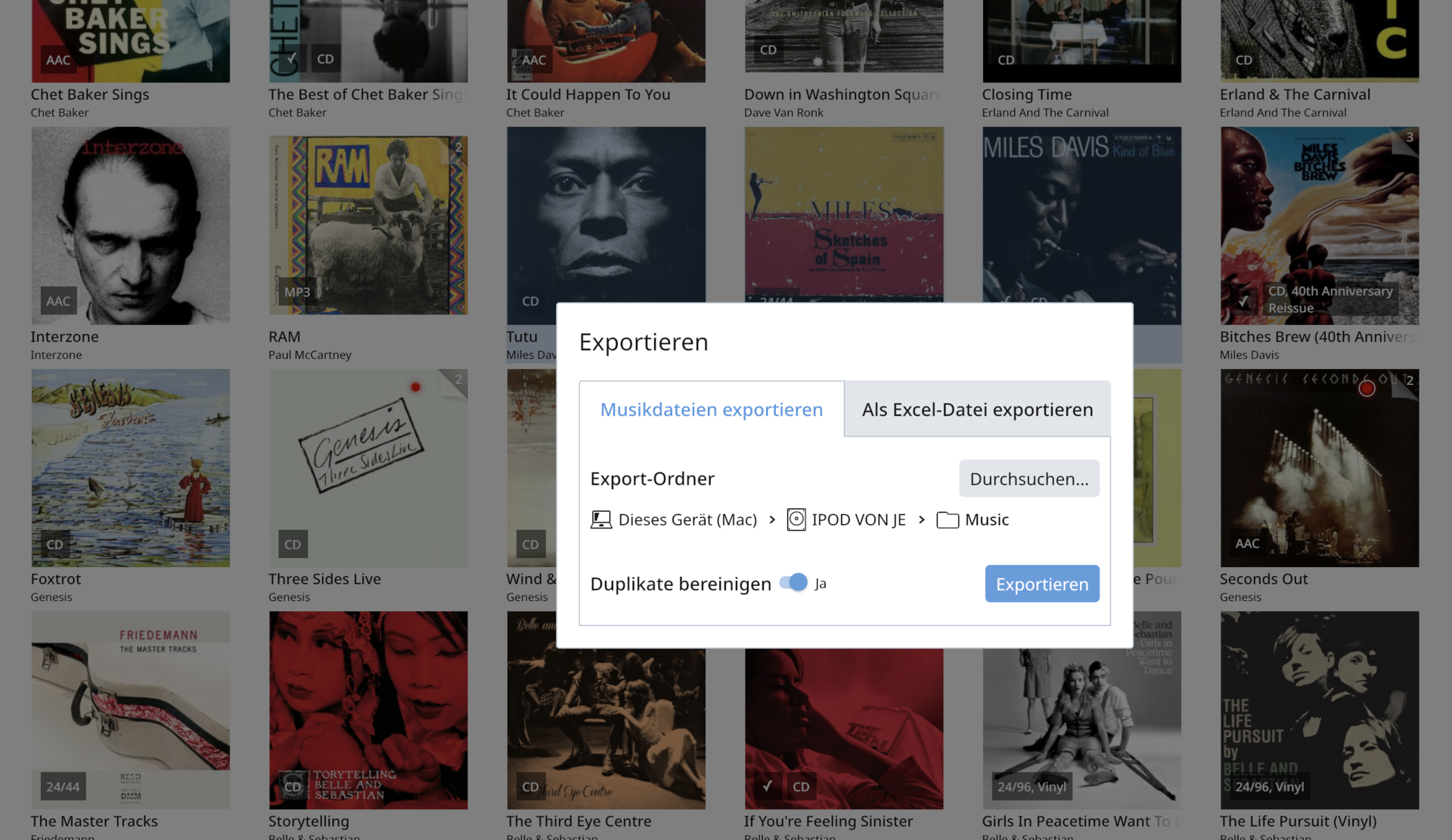Click checkmark badge on If You're Feeling Sinister

768,786
